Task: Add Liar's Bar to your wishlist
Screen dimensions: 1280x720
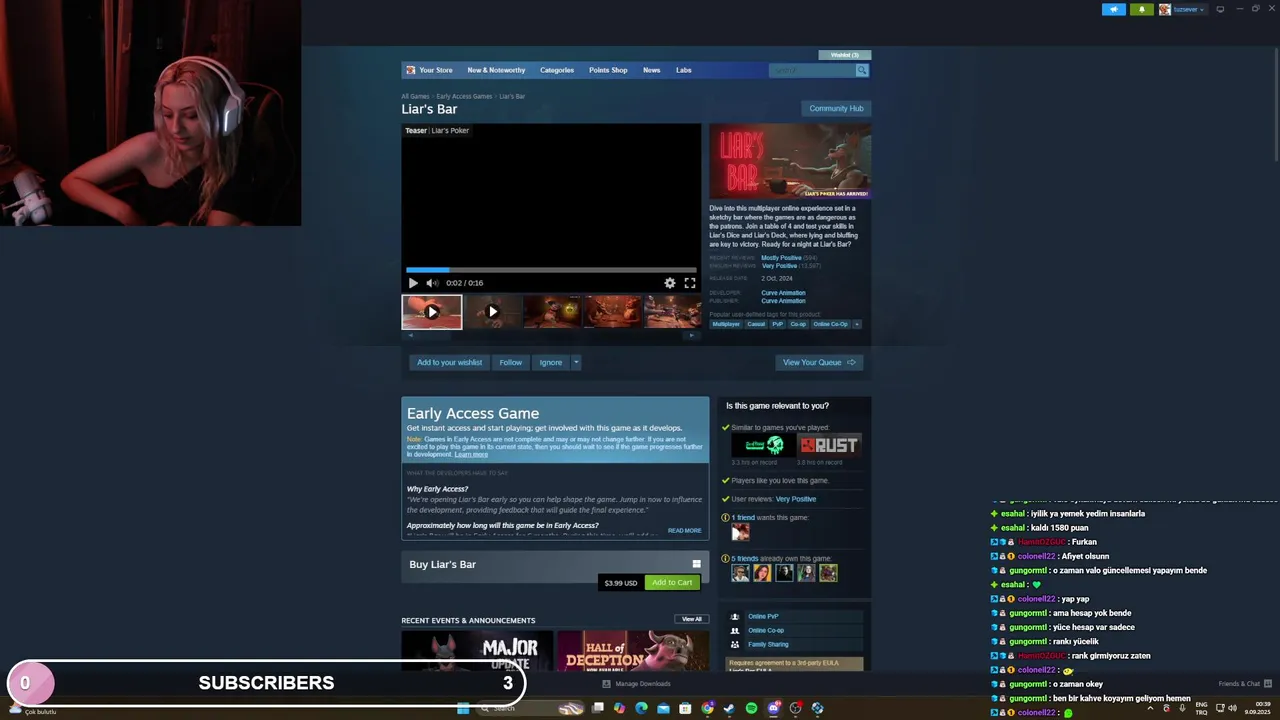Action: [449, 362]
